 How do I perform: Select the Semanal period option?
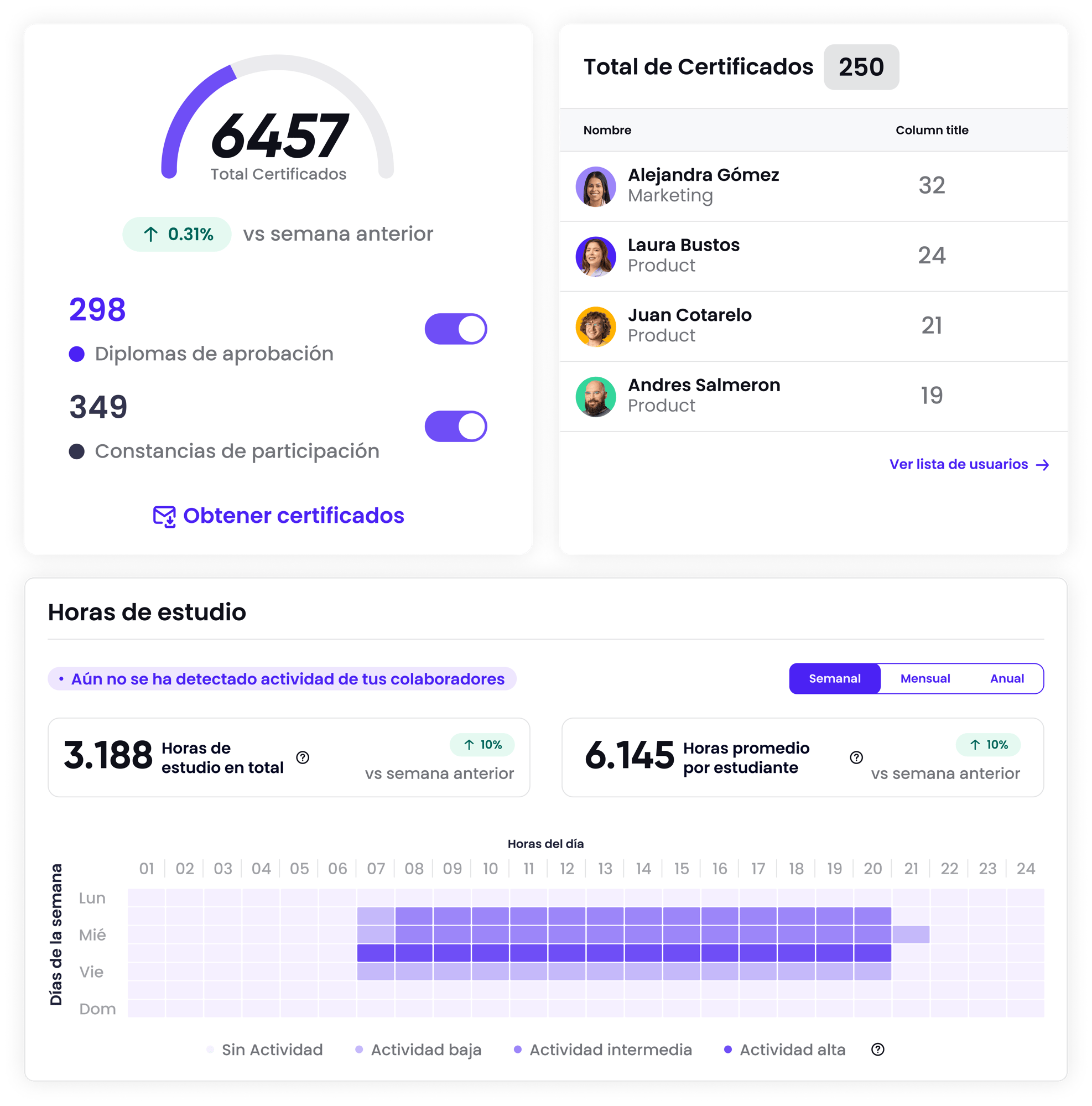[x=834, y=678]
